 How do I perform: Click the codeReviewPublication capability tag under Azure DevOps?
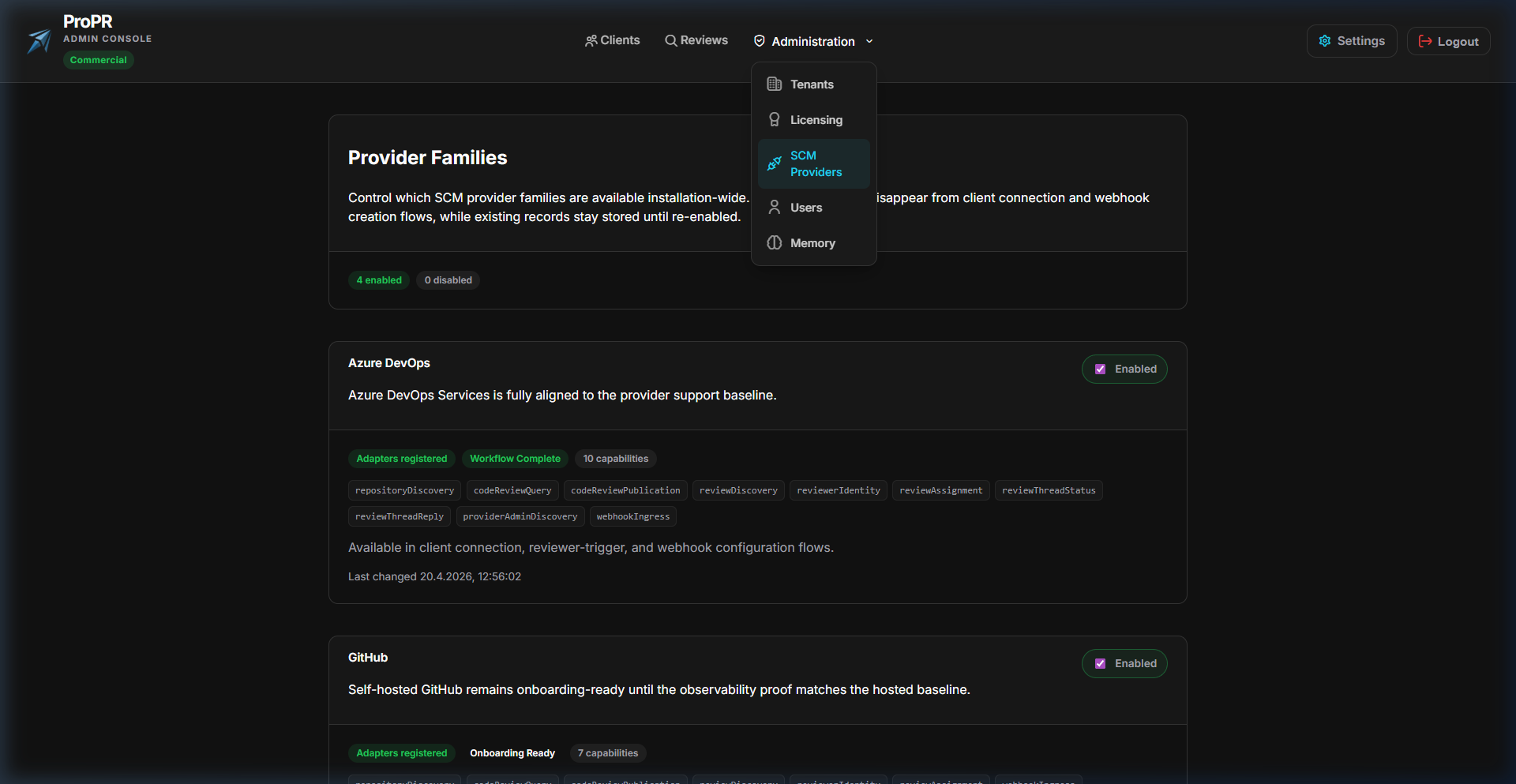[625, 490]
